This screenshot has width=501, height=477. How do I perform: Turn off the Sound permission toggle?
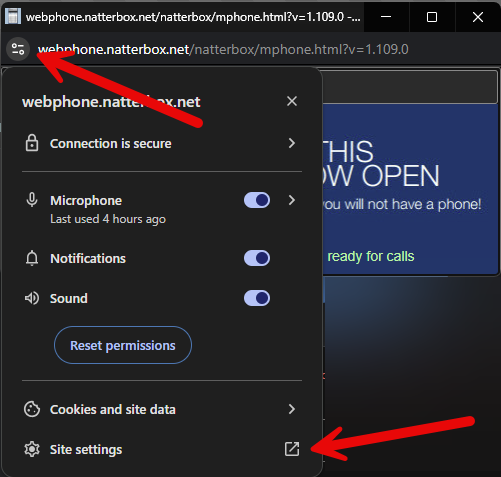pyautogui.click(x=257, y=298)
